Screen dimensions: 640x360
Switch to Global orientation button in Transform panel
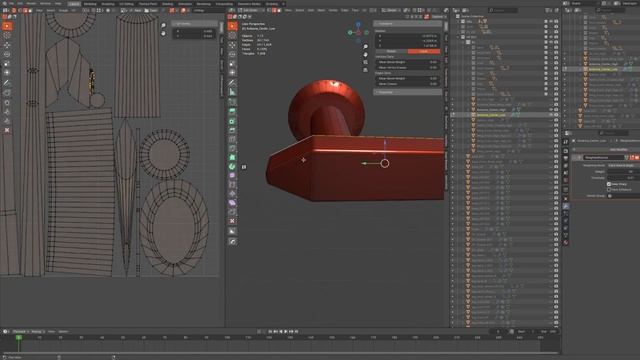(x=391, y=51)
